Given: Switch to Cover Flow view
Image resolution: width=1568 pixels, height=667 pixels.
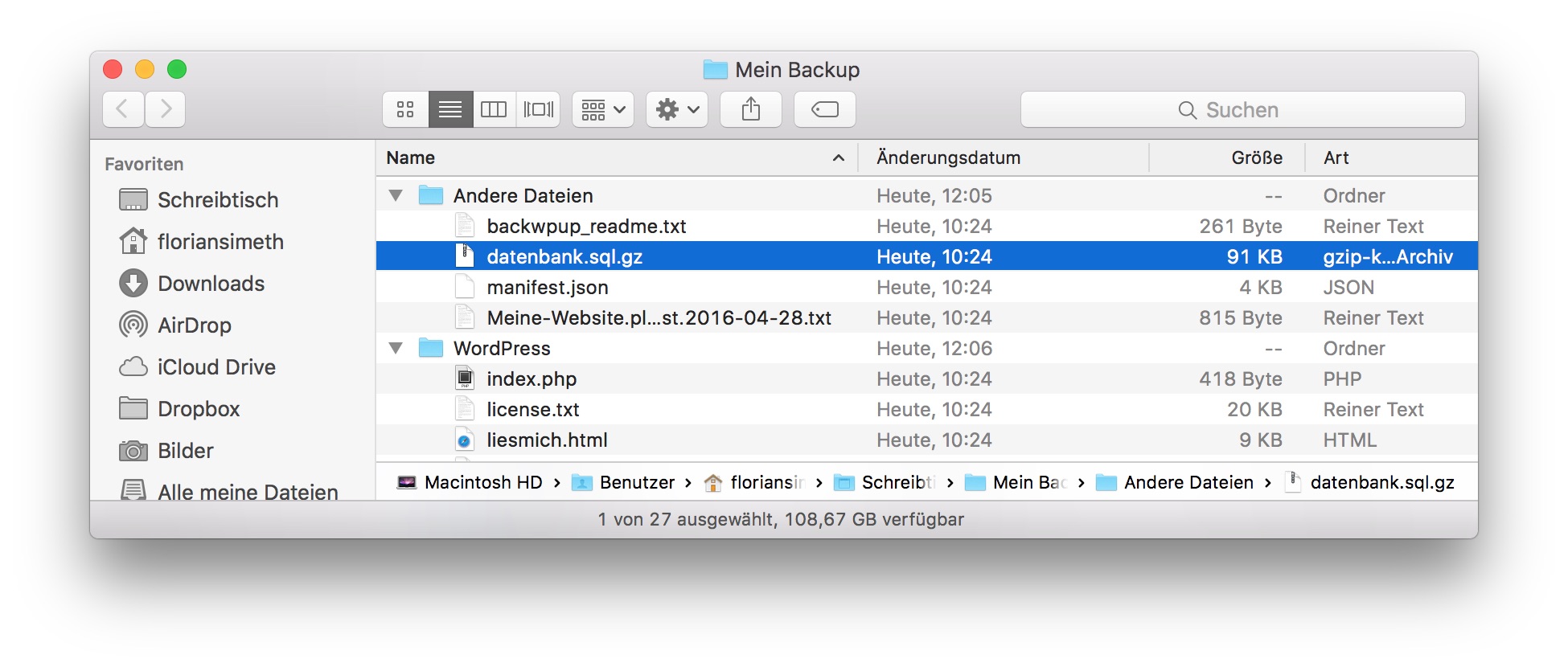Looking at the screenshot, I should 538,109.
